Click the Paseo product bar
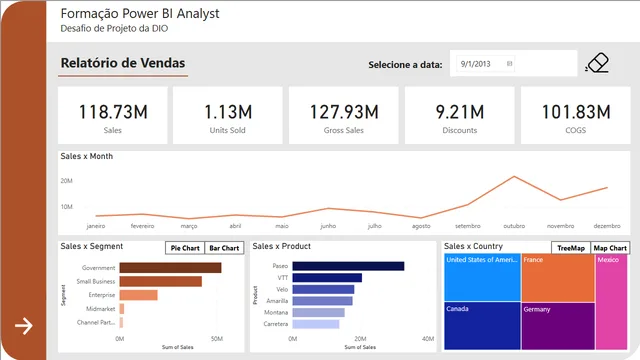This screenshot has width=640, height=360. point(348,266)
